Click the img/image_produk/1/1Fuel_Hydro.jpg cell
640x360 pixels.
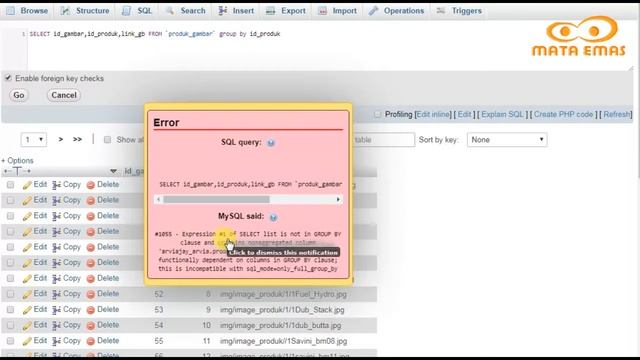coord(283,294)
